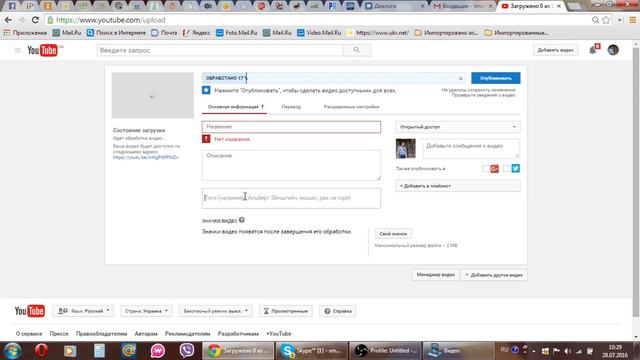Viewport: 640px width, 360px height.
Task: Dismiss the upload progress with the x
Action: pos(460,78)
